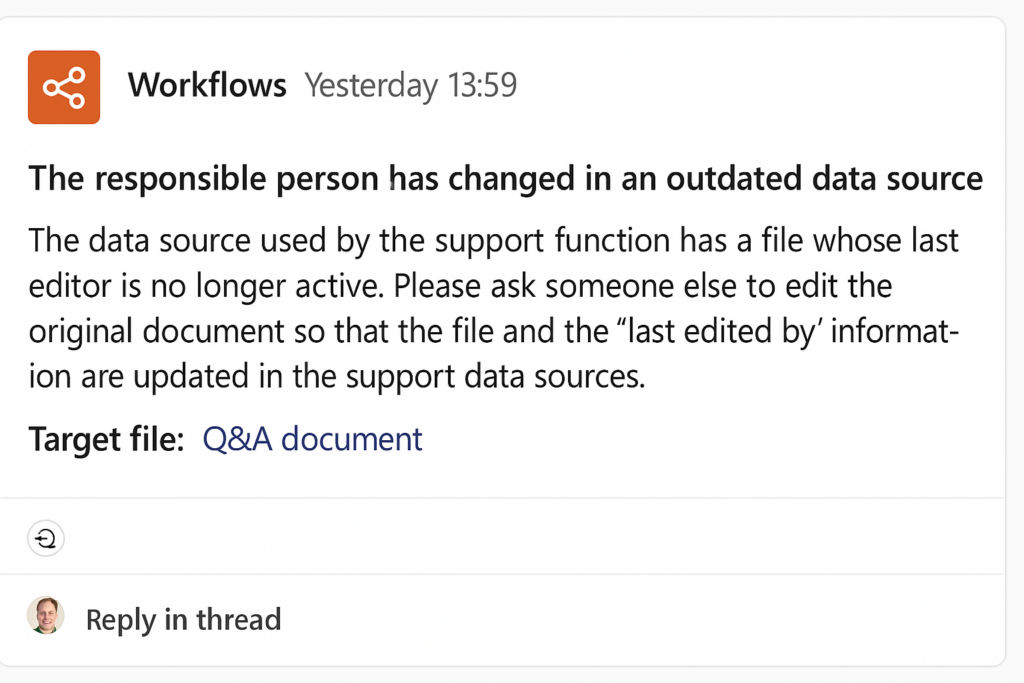
Task: Click the Target file label
Action: click(x=105, y=438)
